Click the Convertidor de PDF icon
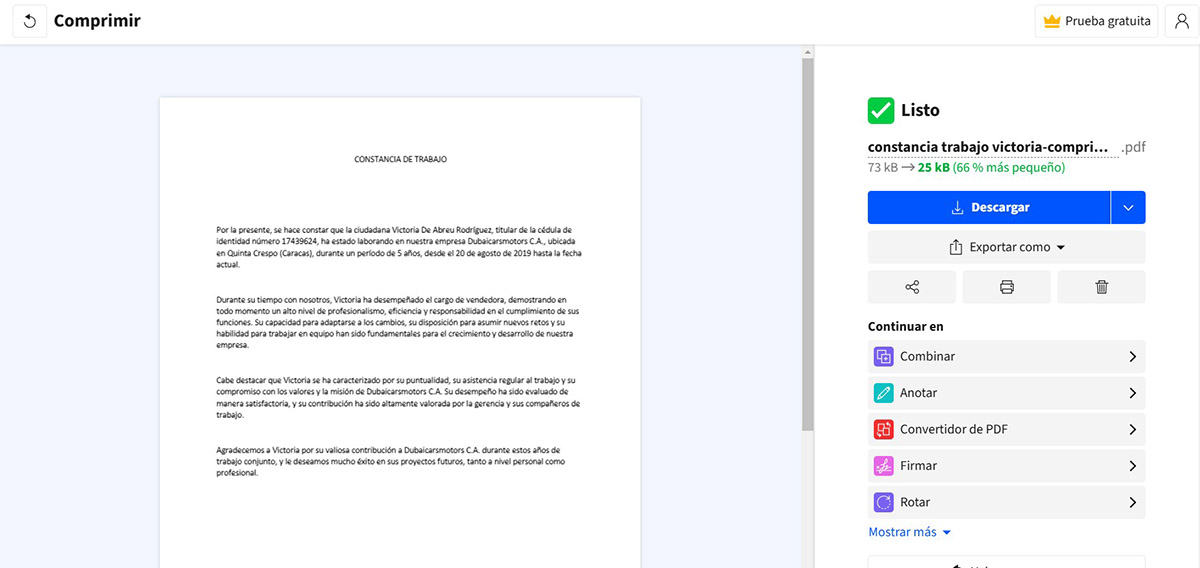Viewport: 1200px width, 568px height. [883, 430]
